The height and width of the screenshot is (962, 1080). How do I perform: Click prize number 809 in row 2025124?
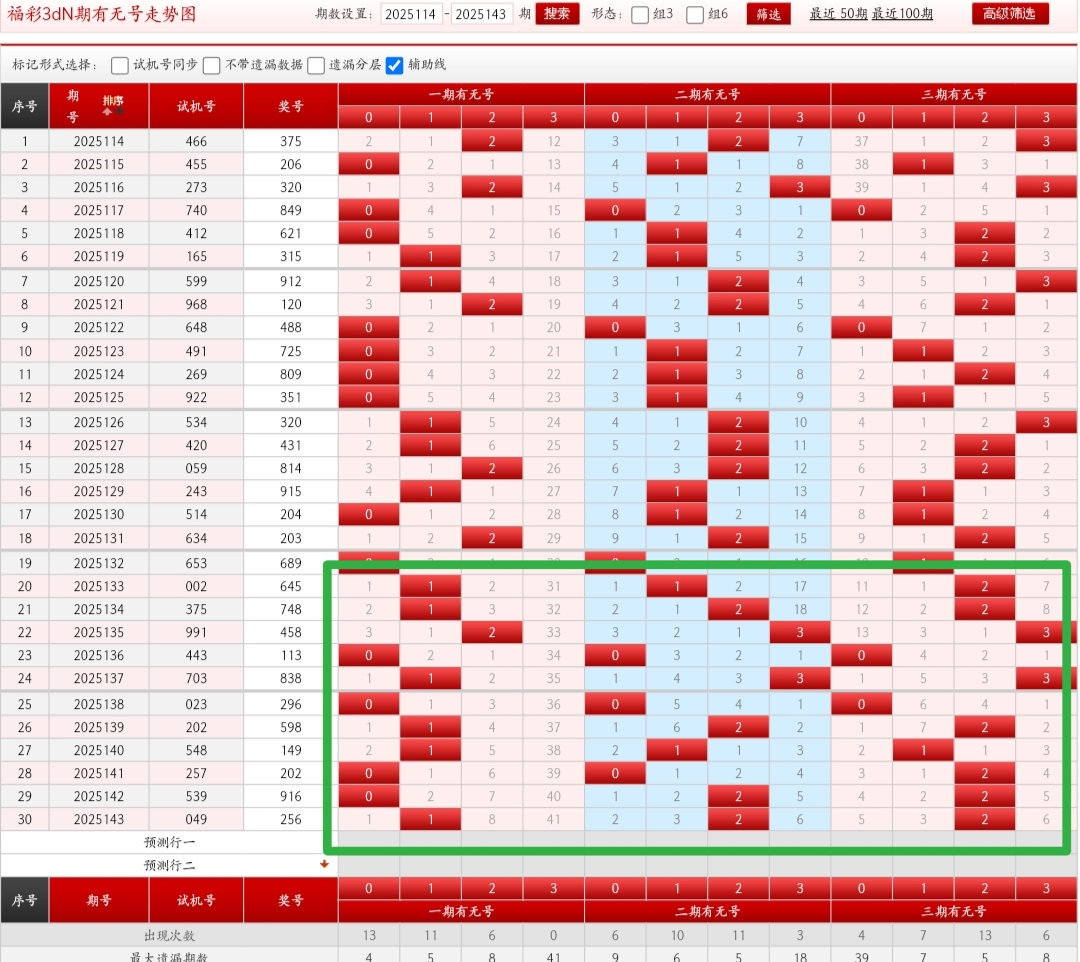click(291, 375)
